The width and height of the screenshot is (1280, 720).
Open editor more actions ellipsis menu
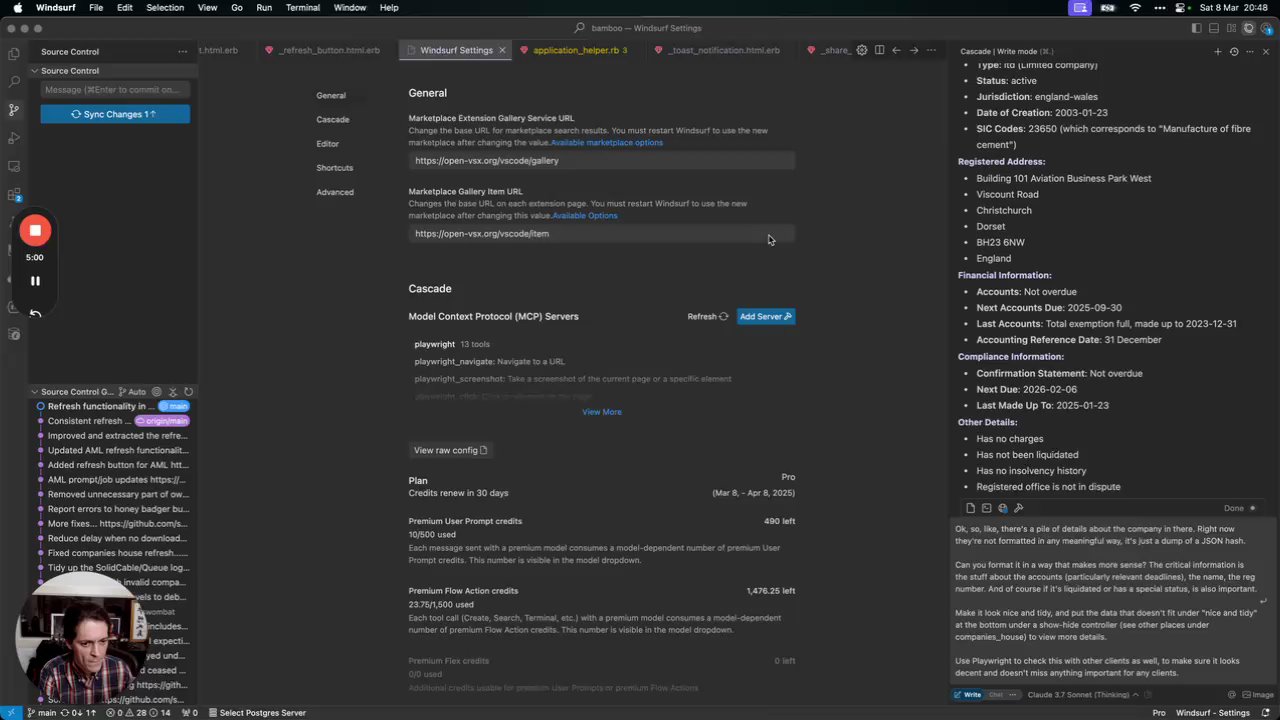click(932, 50)
